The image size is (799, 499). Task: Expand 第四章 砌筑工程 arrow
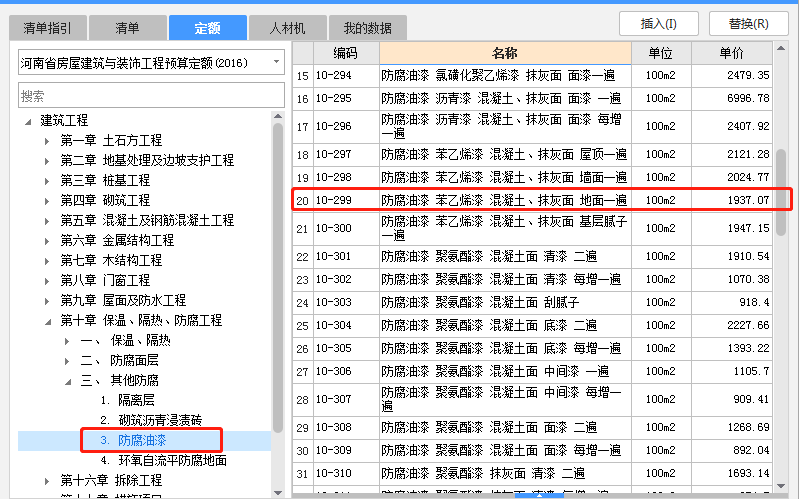(47, 201)
